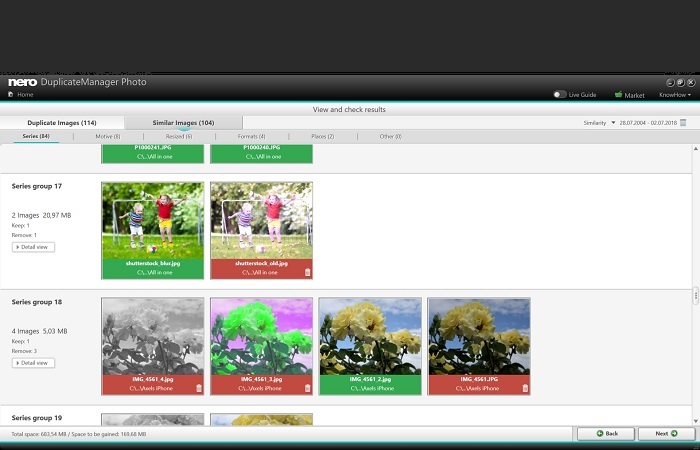Click the Home icon in the header

11,95
